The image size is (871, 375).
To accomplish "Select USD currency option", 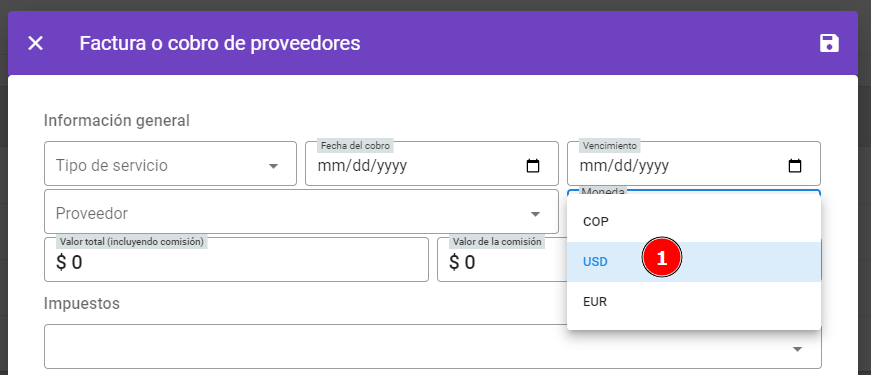I will click(694, 262).
